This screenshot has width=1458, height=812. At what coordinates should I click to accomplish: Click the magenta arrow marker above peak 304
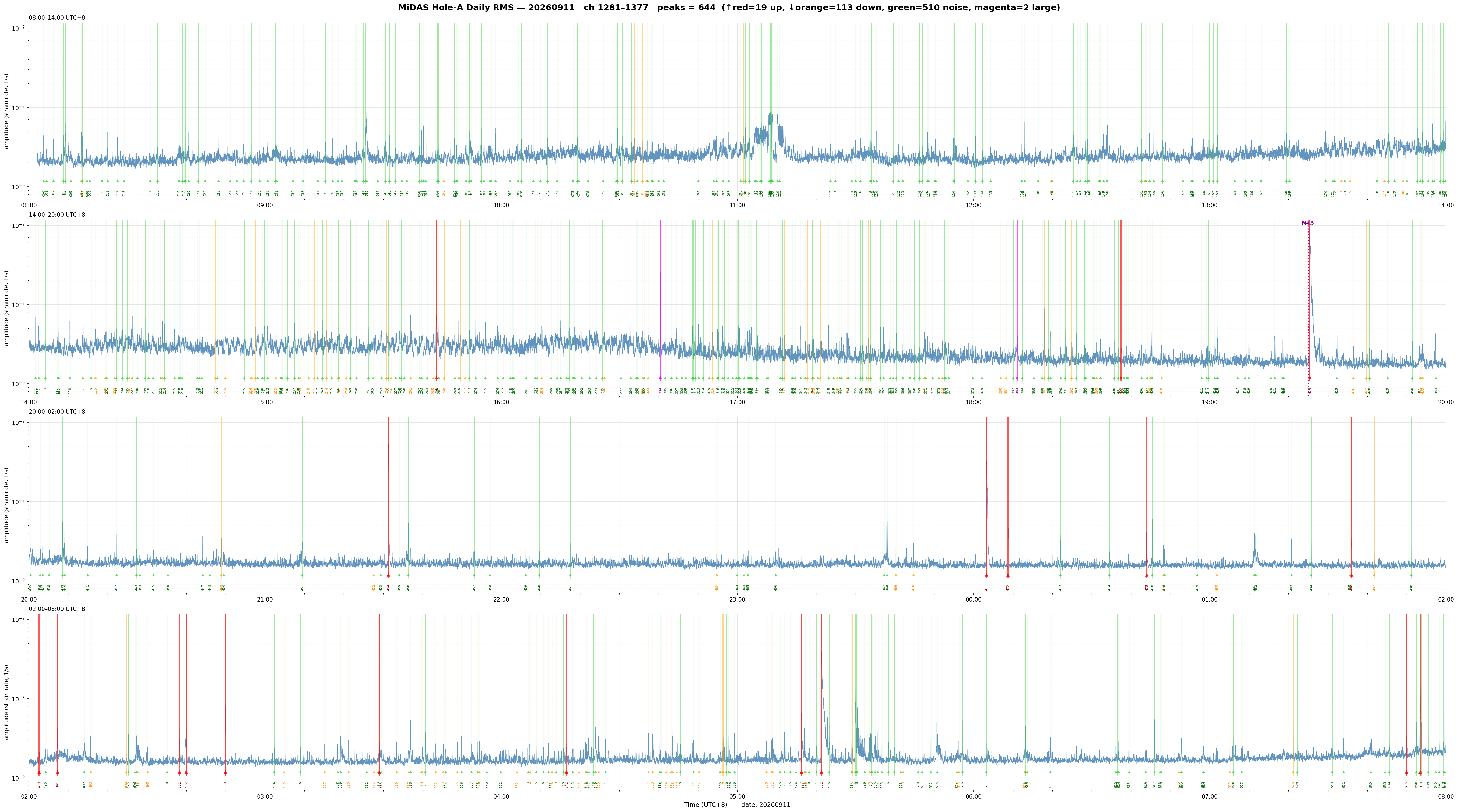tap(660, 378)
